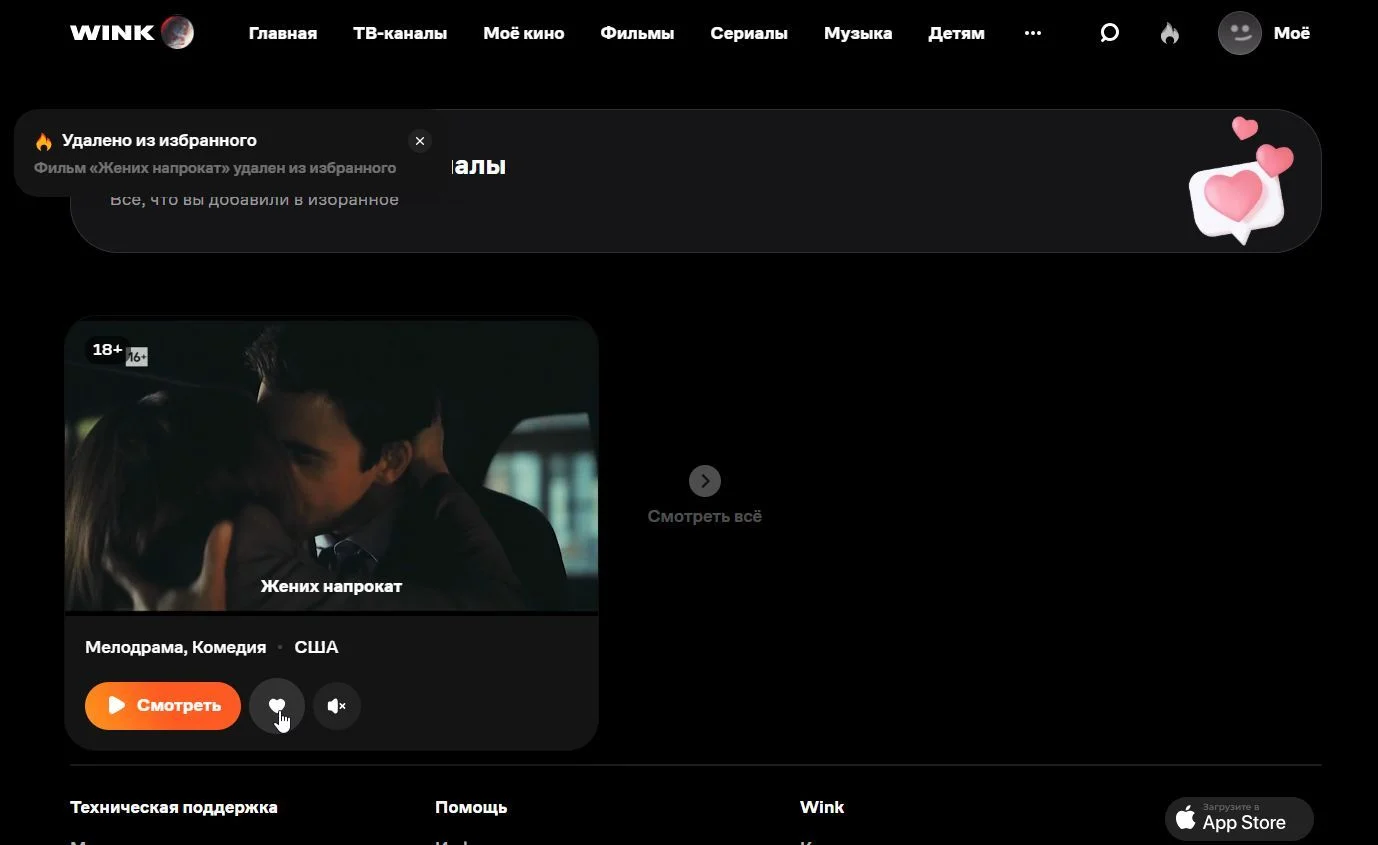Open the 'Моё' account menu
1378x845 pixels.
[1291, 33]
